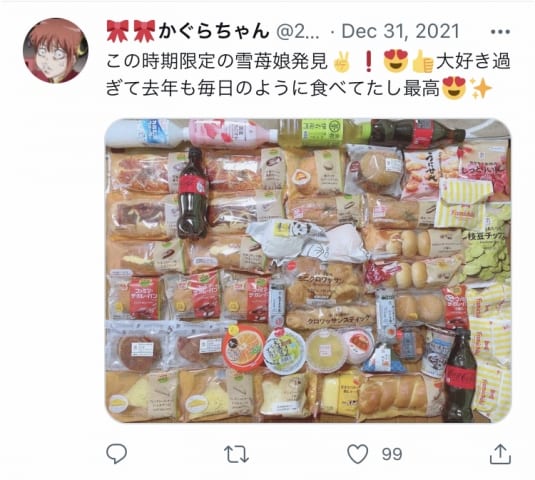This screenshot has height=480, width=535.
Task: Open the attached food photo
Action: click(308, 271)
